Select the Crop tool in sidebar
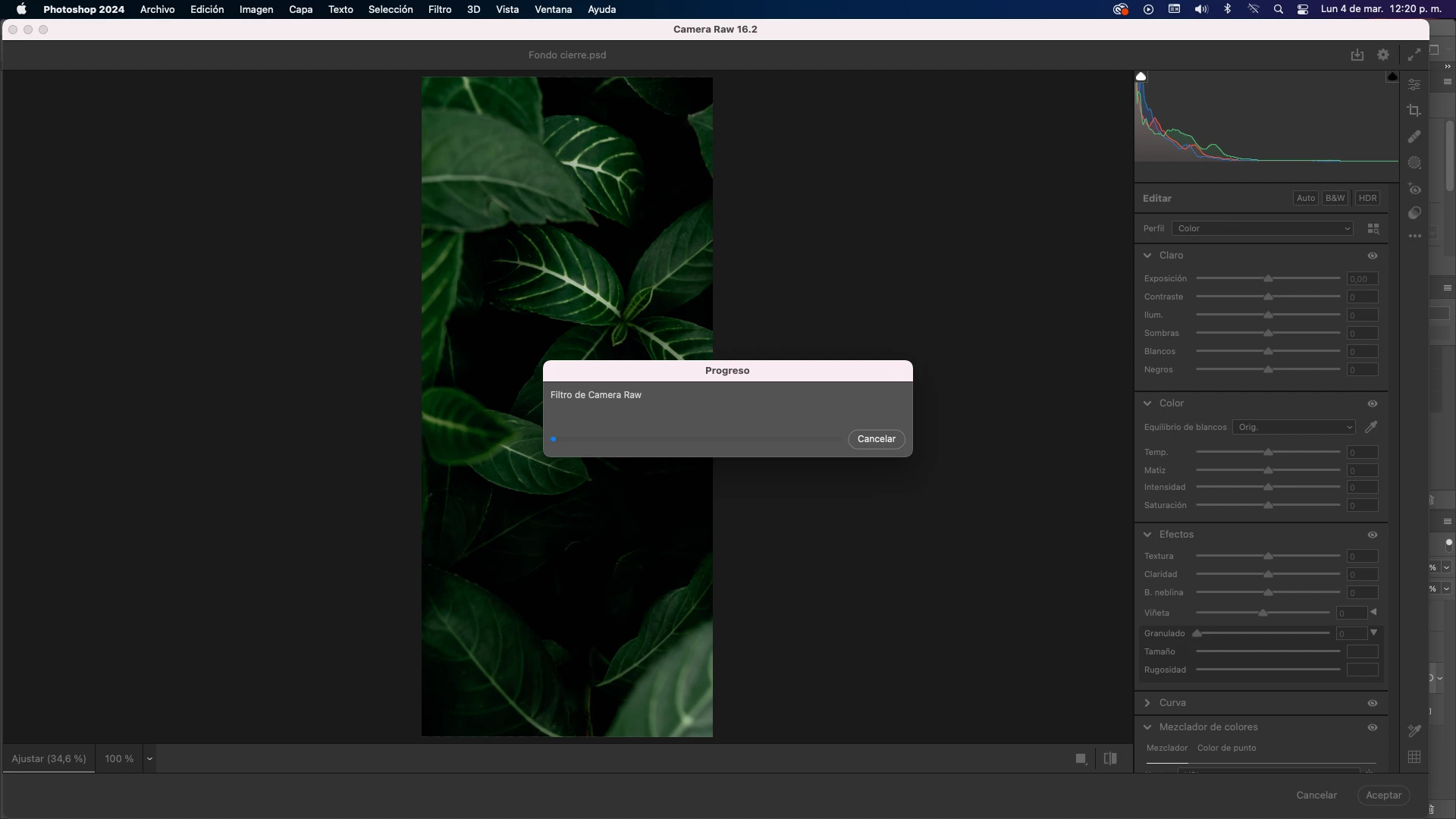1456x819 pixels. [1414, 111]
